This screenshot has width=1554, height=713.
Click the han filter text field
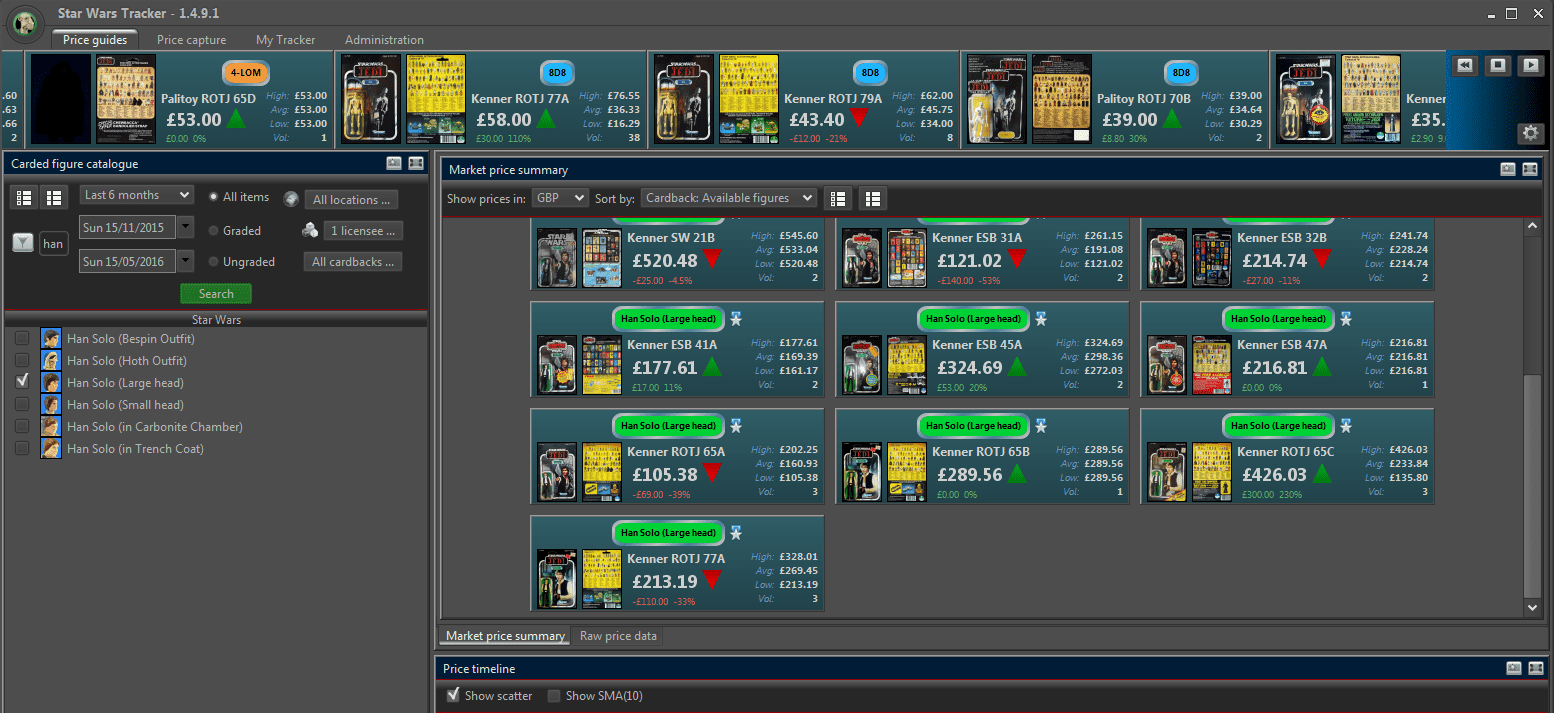54,243
